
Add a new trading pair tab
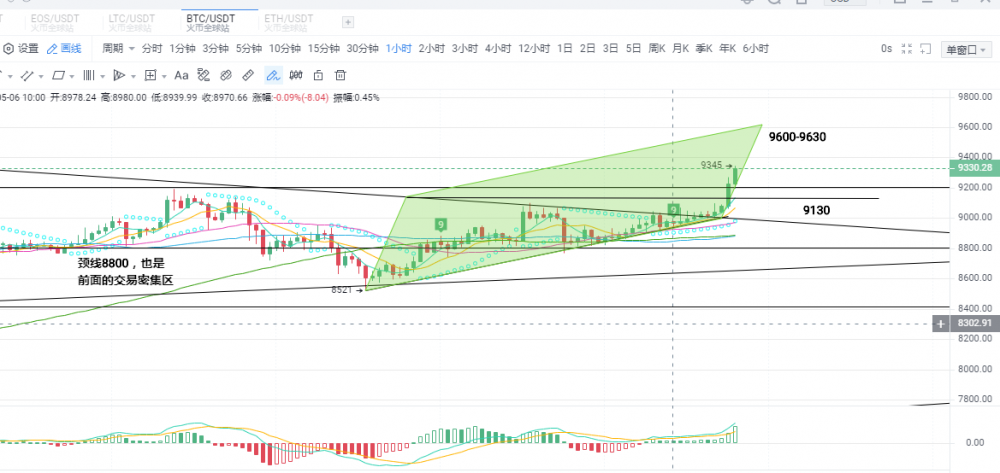pyautogui.click(x=347, y=22)
